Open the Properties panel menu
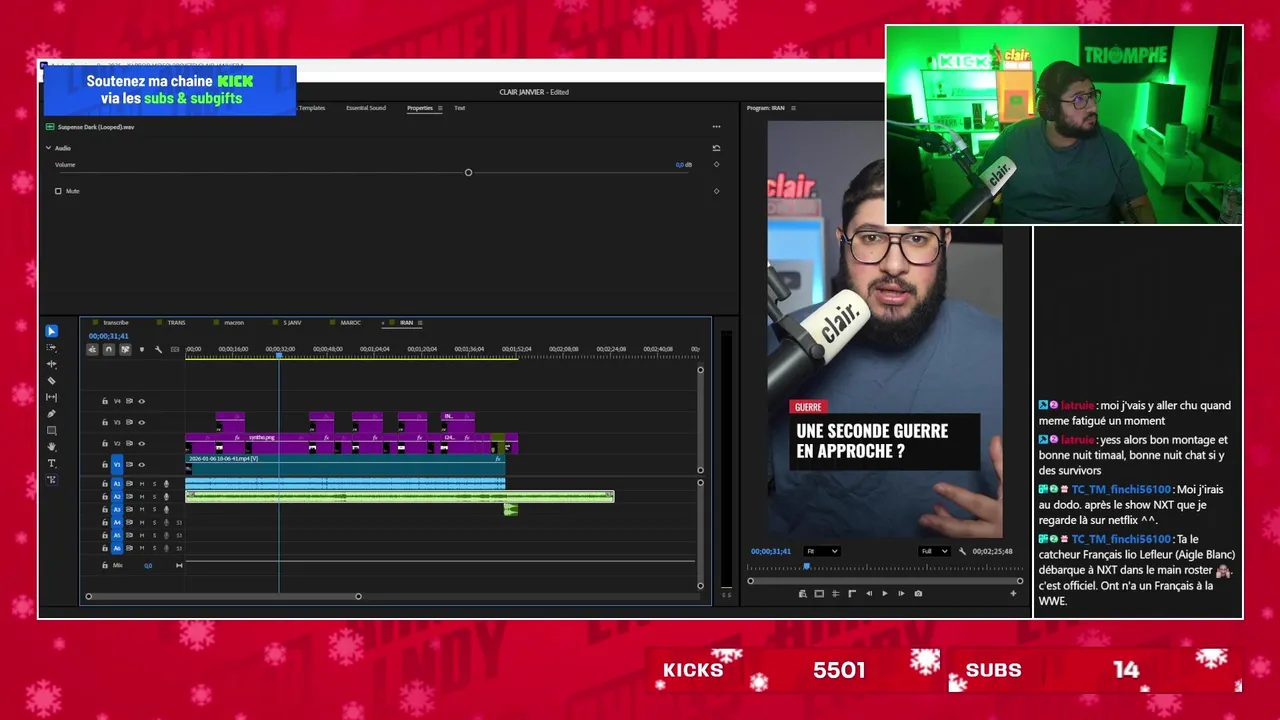This screenshot has height=720, width=1280. pyautogui.click(x=439, y=108)
